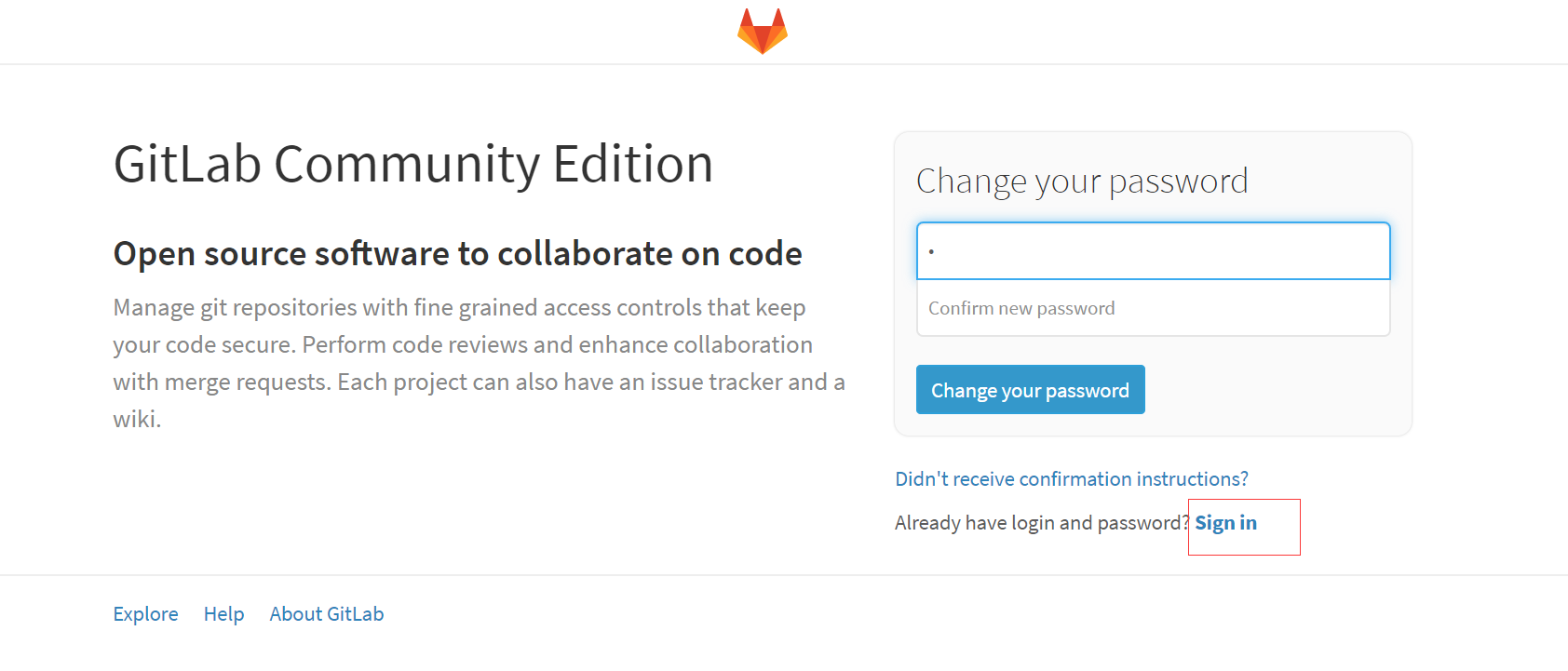Click the About GitLab footer link

pyautogui.click(x=326, y=613)
